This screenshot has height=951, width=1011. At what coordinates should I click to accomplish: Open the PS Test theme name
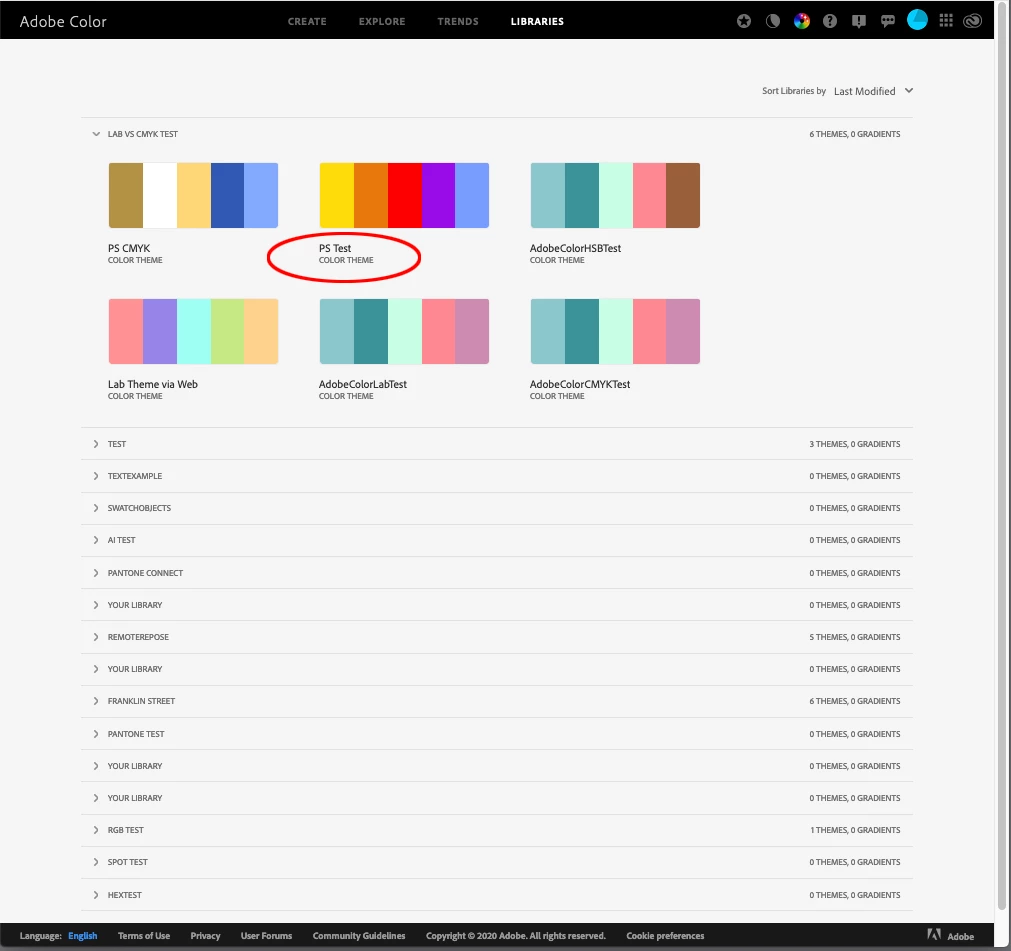pos(335,248)
